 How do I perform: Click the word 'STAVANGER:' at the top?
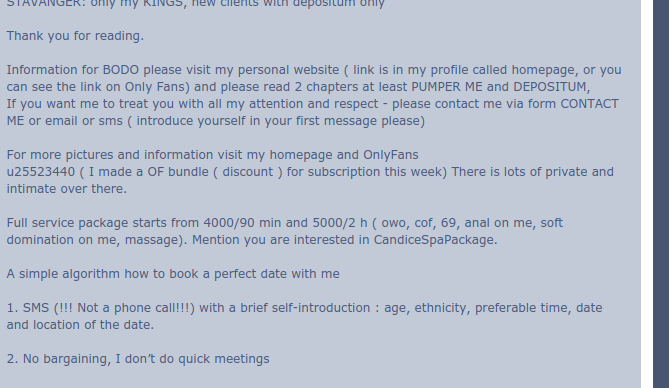tap(46, 4)
